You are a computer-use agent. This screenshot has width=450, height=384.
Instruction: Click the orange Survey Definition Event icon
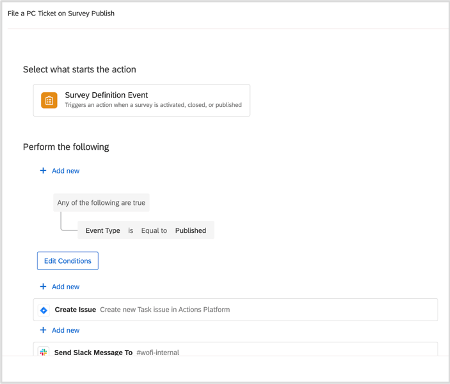[x=49, y=100]
